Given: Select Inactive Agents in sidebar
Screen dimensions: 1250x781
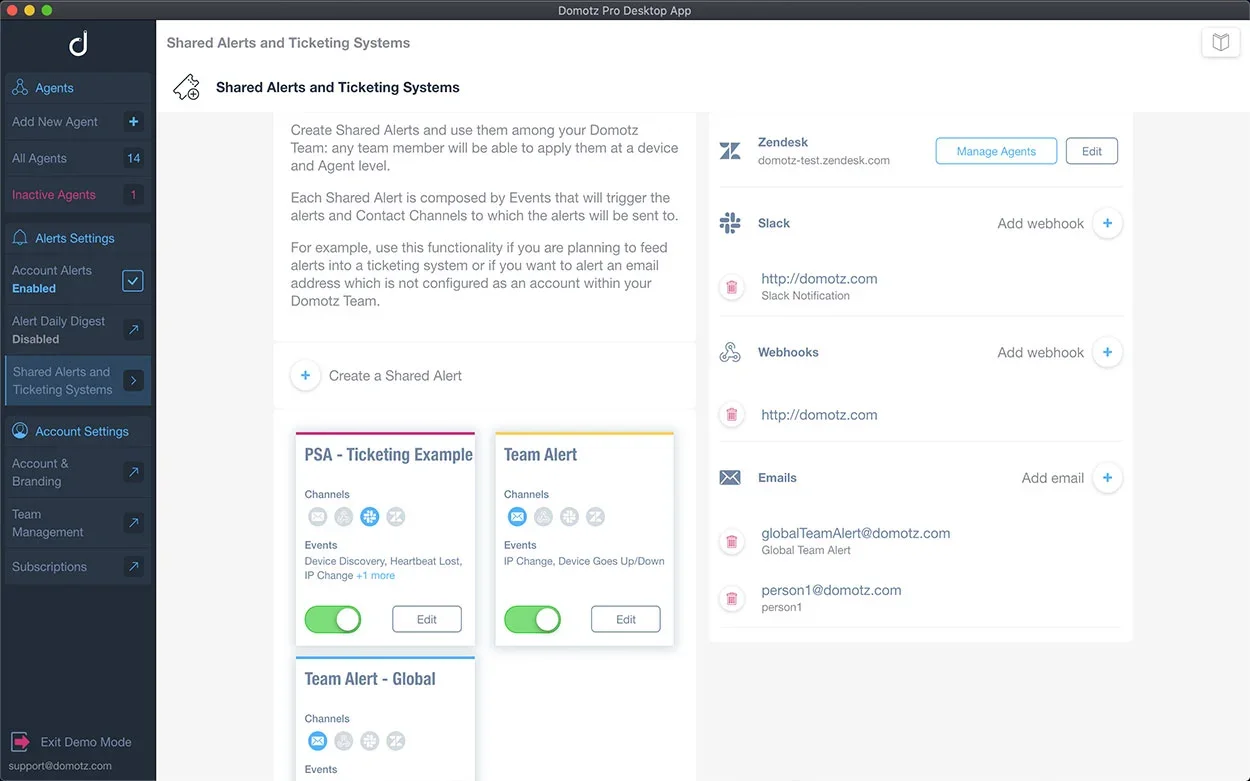Looking at the screenshot, I should (78, 195).
